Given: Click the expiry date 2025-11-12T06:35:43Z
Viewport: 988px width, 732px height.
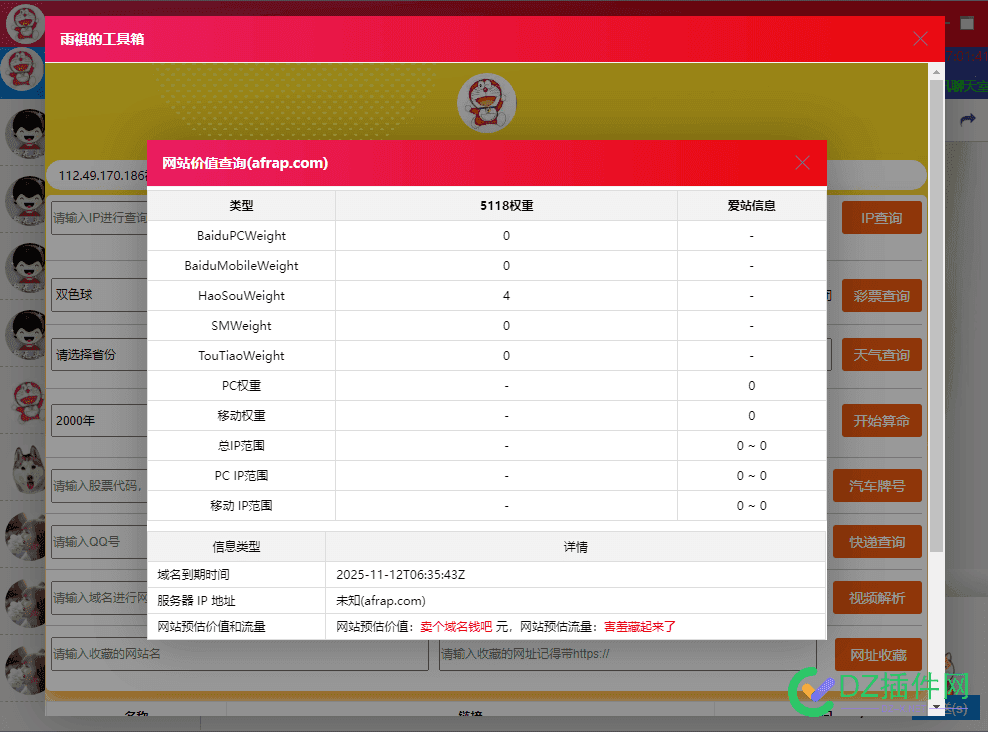Looking at the screenshot, I should coord(401,575).
